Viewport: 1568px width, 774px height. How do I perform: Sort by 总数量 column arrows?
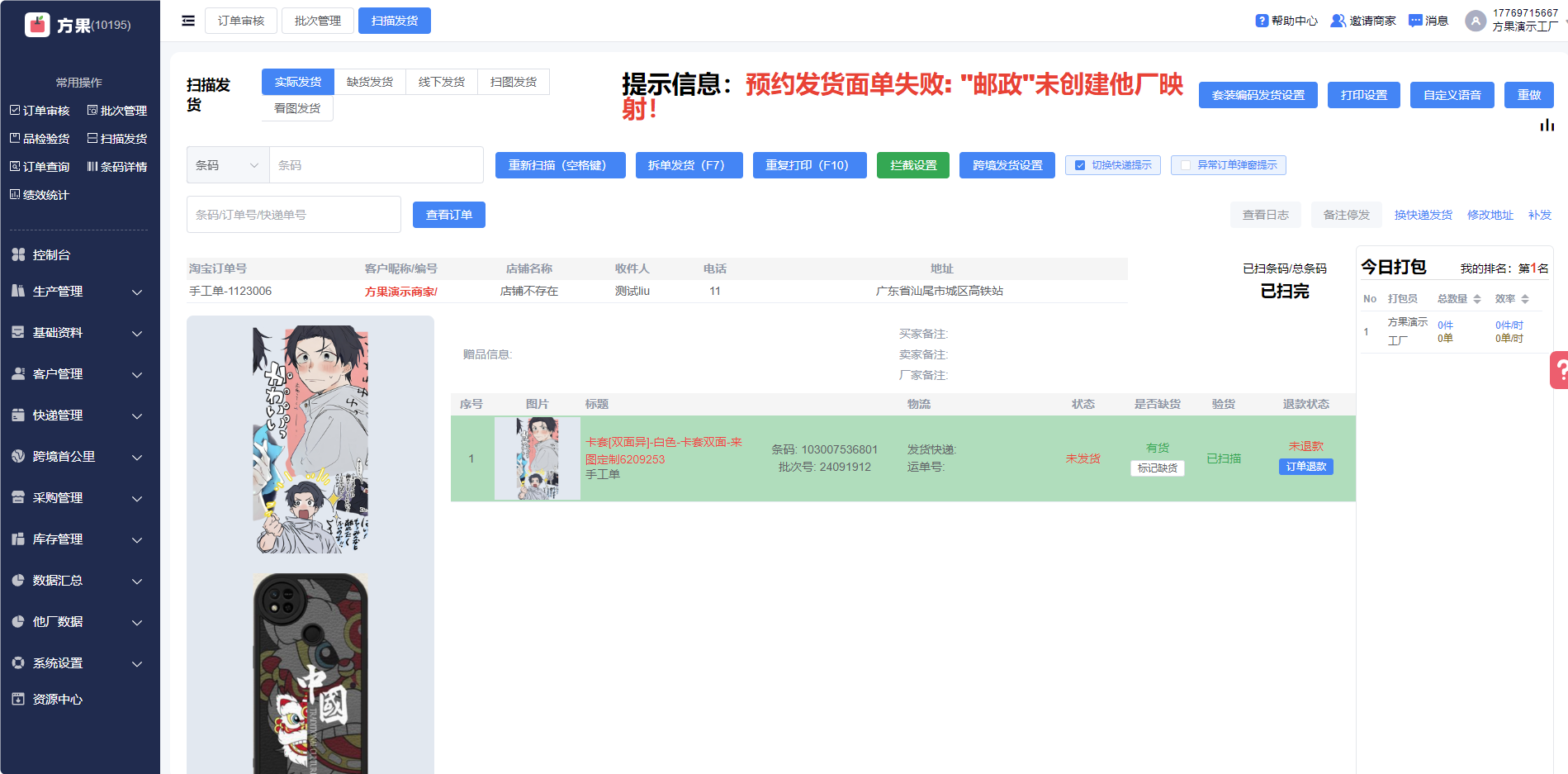tap(1477, 299)
